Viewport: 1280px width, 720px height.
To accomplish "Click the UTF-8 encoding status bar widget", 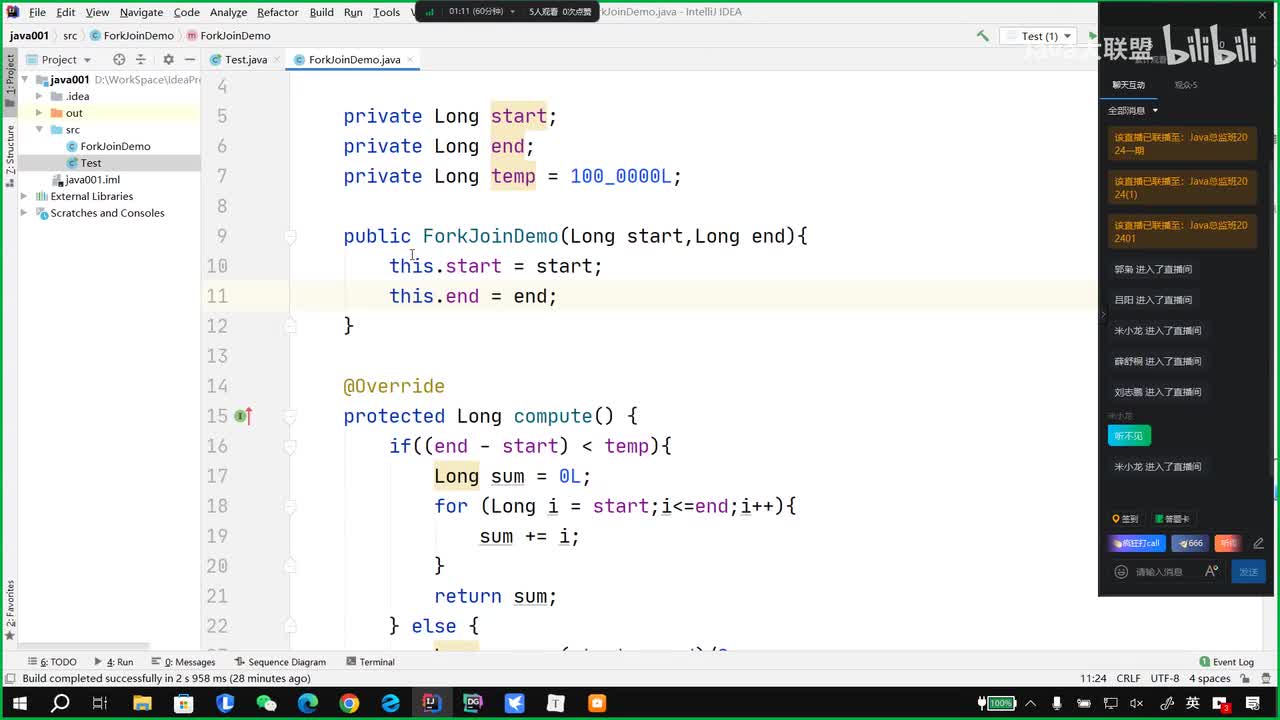I will [1165, 678].
